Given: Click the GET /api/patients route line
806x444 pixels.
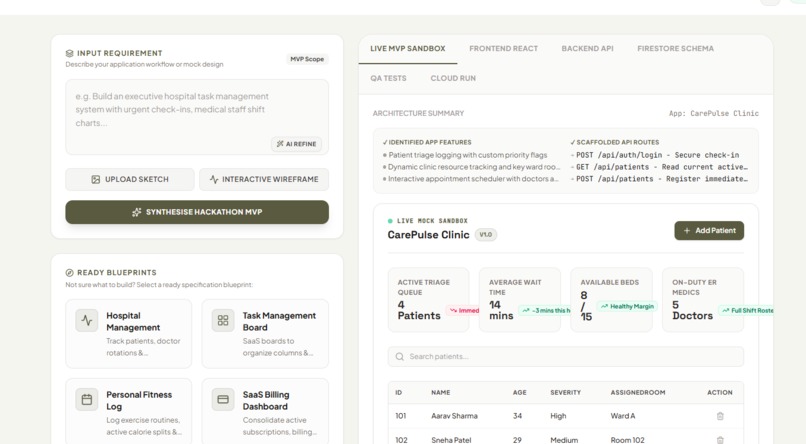Looking at the screenshot, I should pos(659,167).
